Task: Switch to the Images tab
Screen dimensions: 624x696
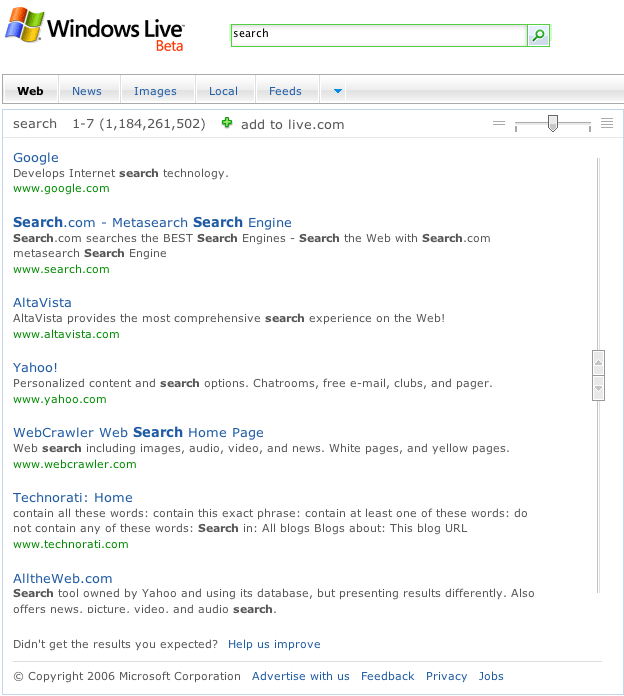Action: click(155, 91)
